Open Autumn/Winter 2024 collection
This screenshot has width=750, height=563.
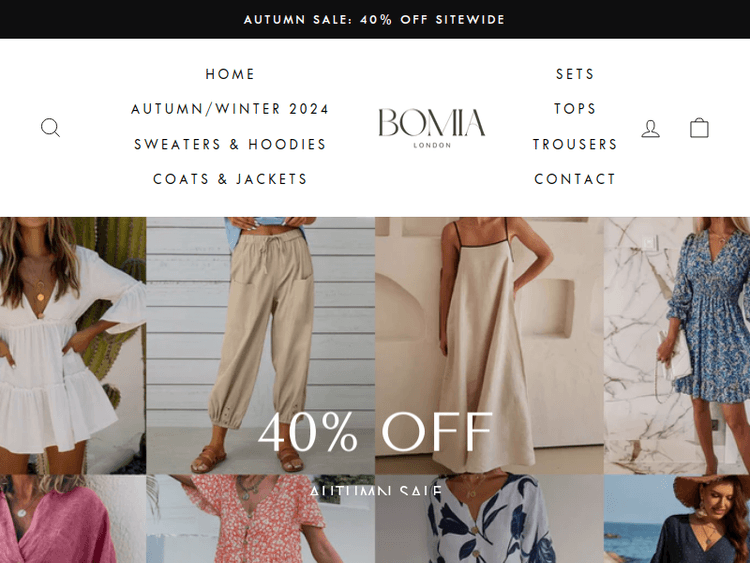click(230, 109)
